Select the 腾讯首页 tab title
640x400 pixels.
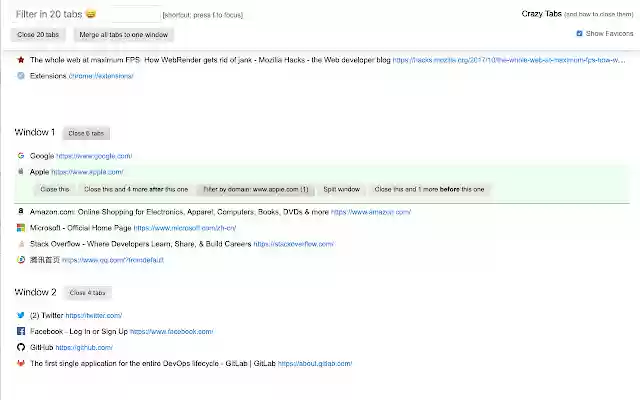45,260
